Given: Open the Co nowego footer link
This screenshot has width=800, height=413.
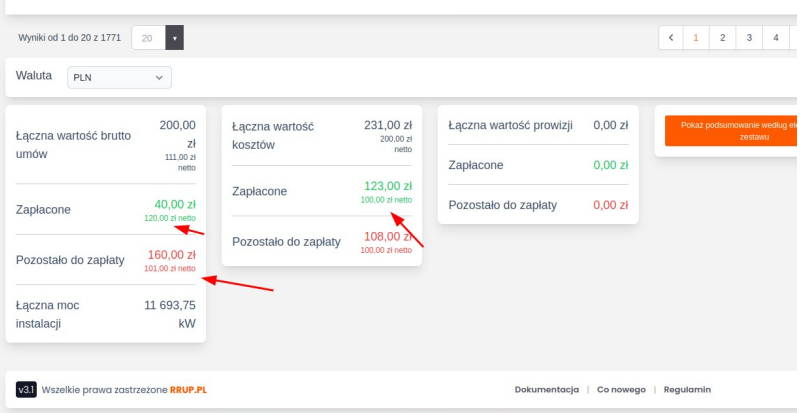Looking at the screenshot, I should pos(620,389).
